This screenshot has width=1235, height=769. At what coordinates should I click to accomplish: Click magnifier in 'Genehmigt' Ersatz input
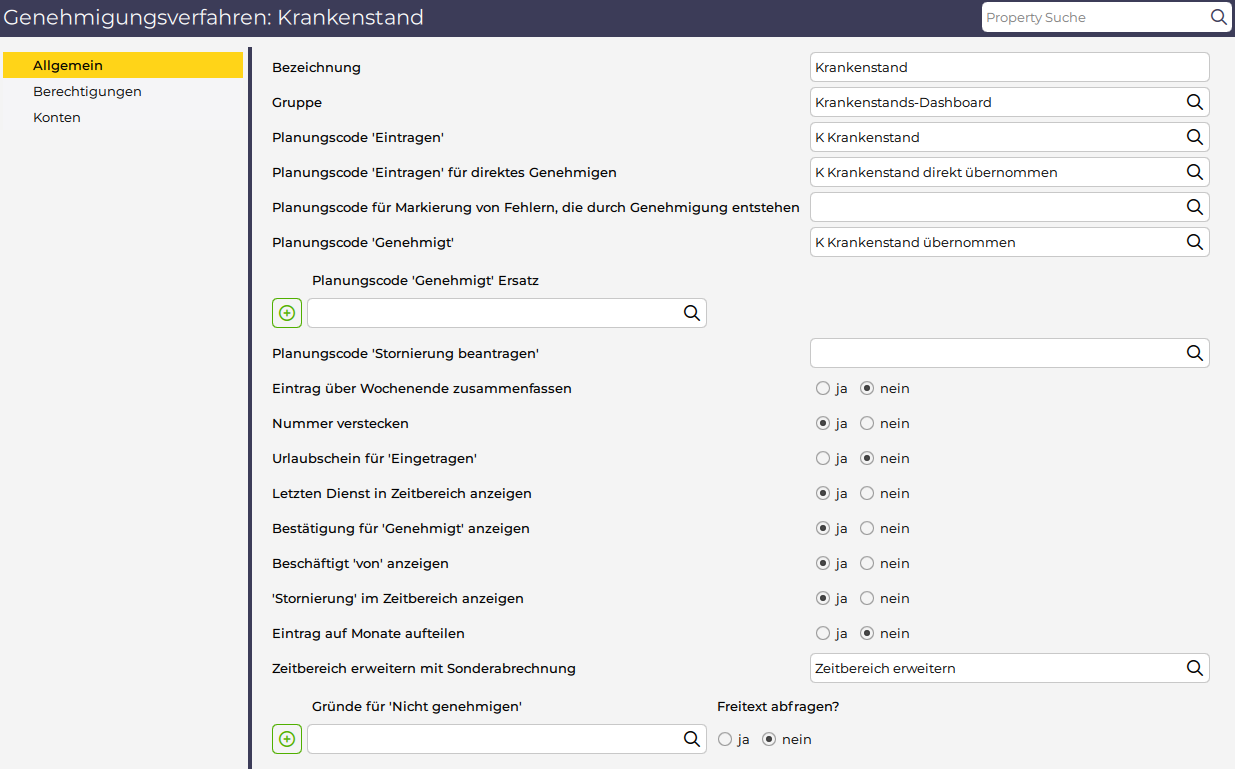click(691, 313)
